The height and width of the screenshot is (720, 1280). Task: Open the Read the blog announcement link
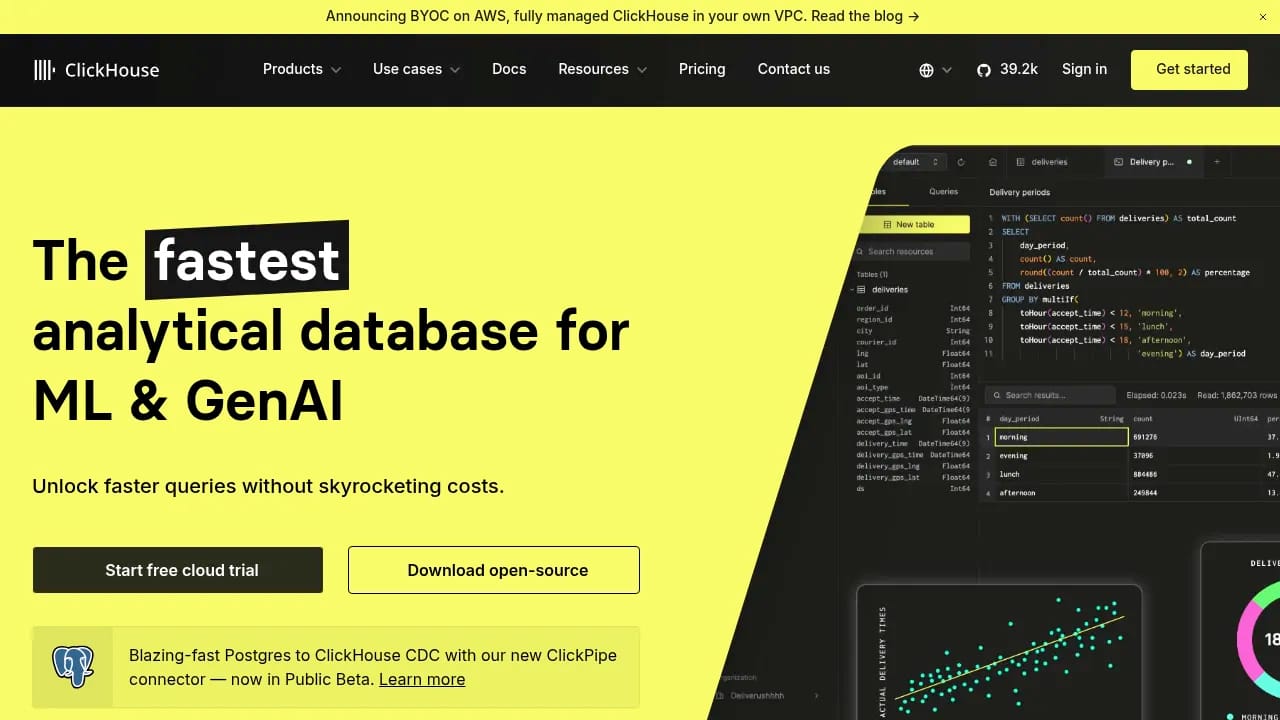865,16
